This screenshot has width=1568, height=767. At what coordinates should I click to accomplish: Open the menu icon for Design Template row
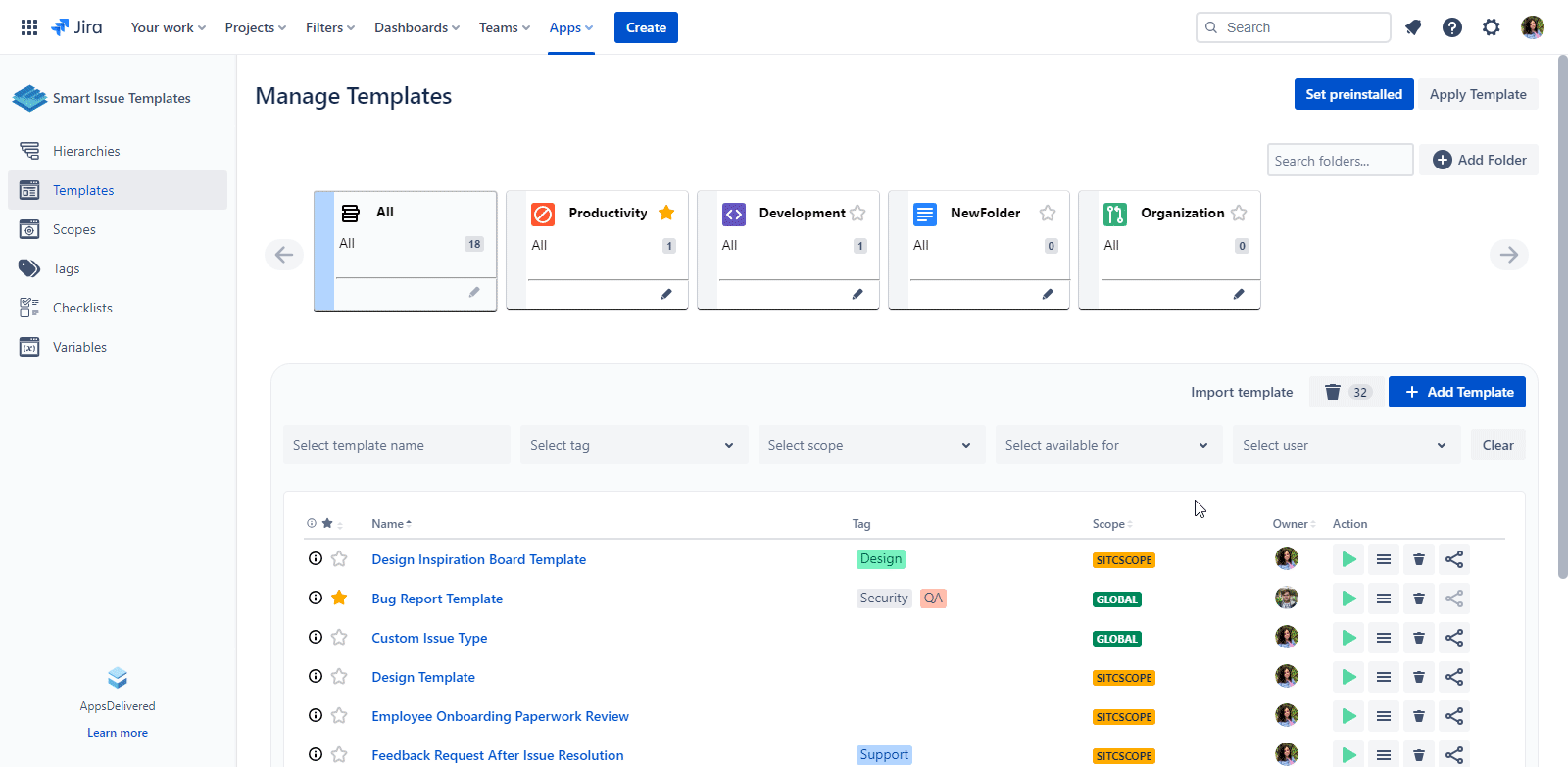point(1384,677)
